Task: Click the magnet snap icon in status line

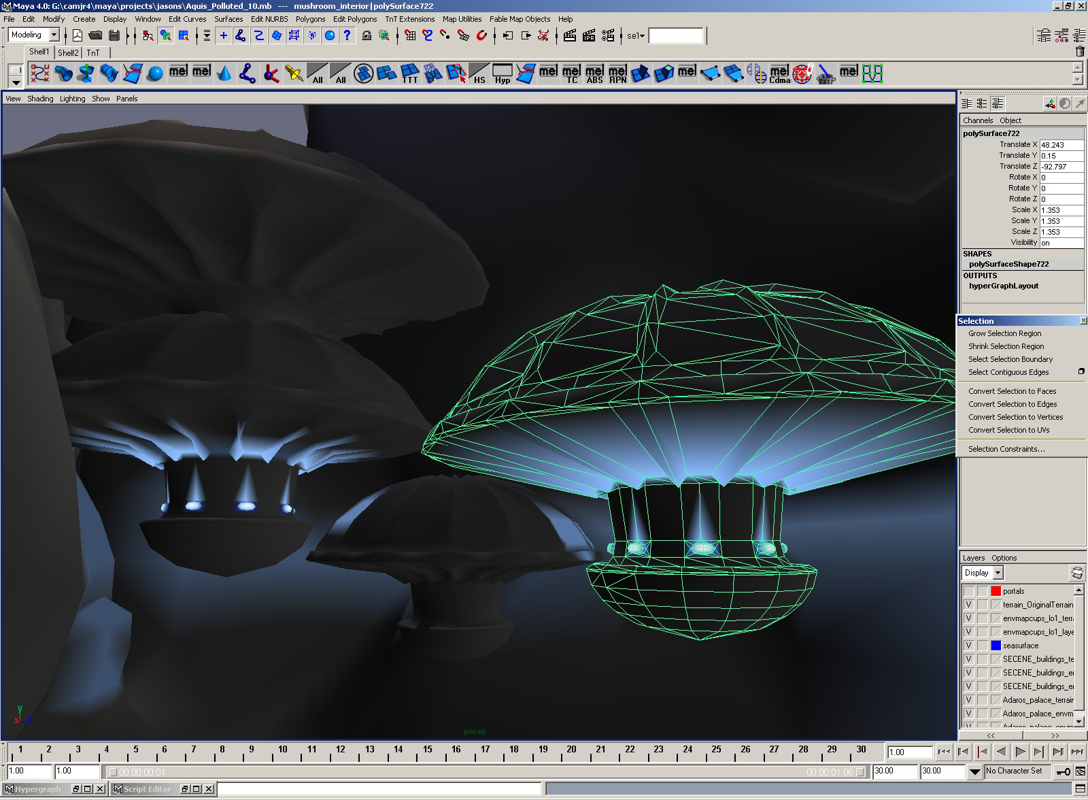Action: coord(481,36)
